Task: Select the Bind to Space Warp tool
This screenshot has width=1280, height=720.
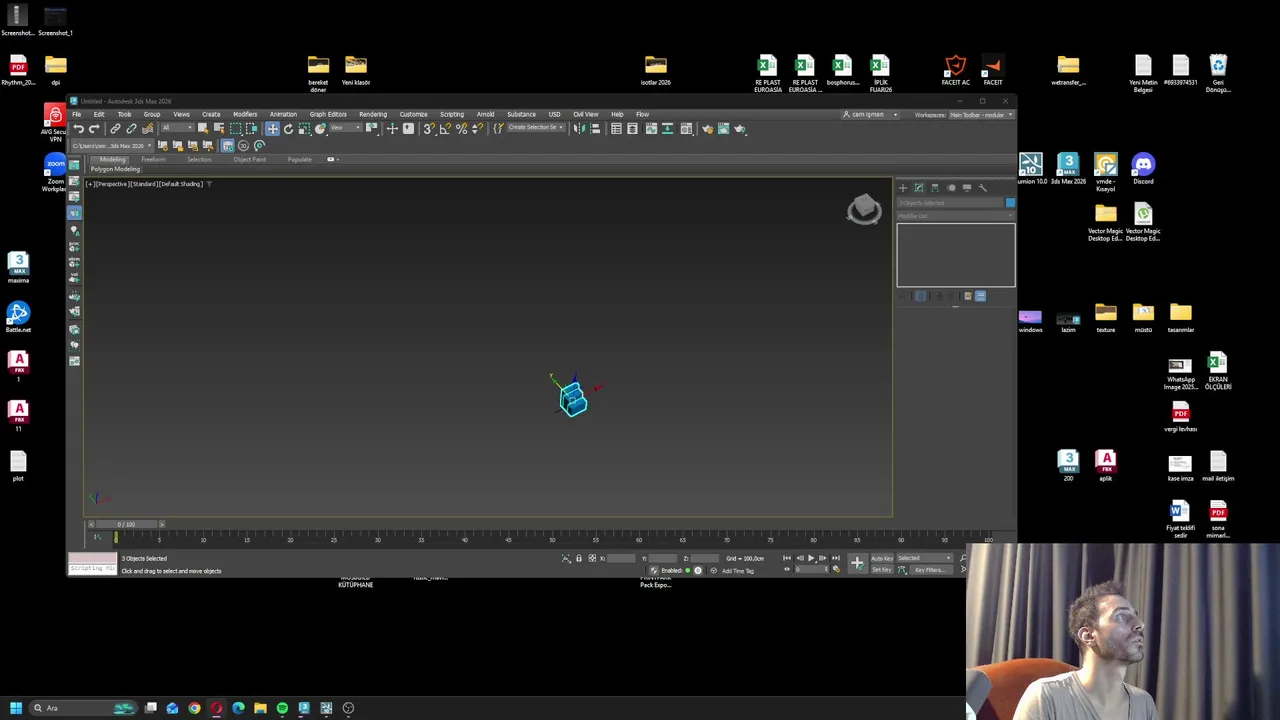Action: coord(147,128)
